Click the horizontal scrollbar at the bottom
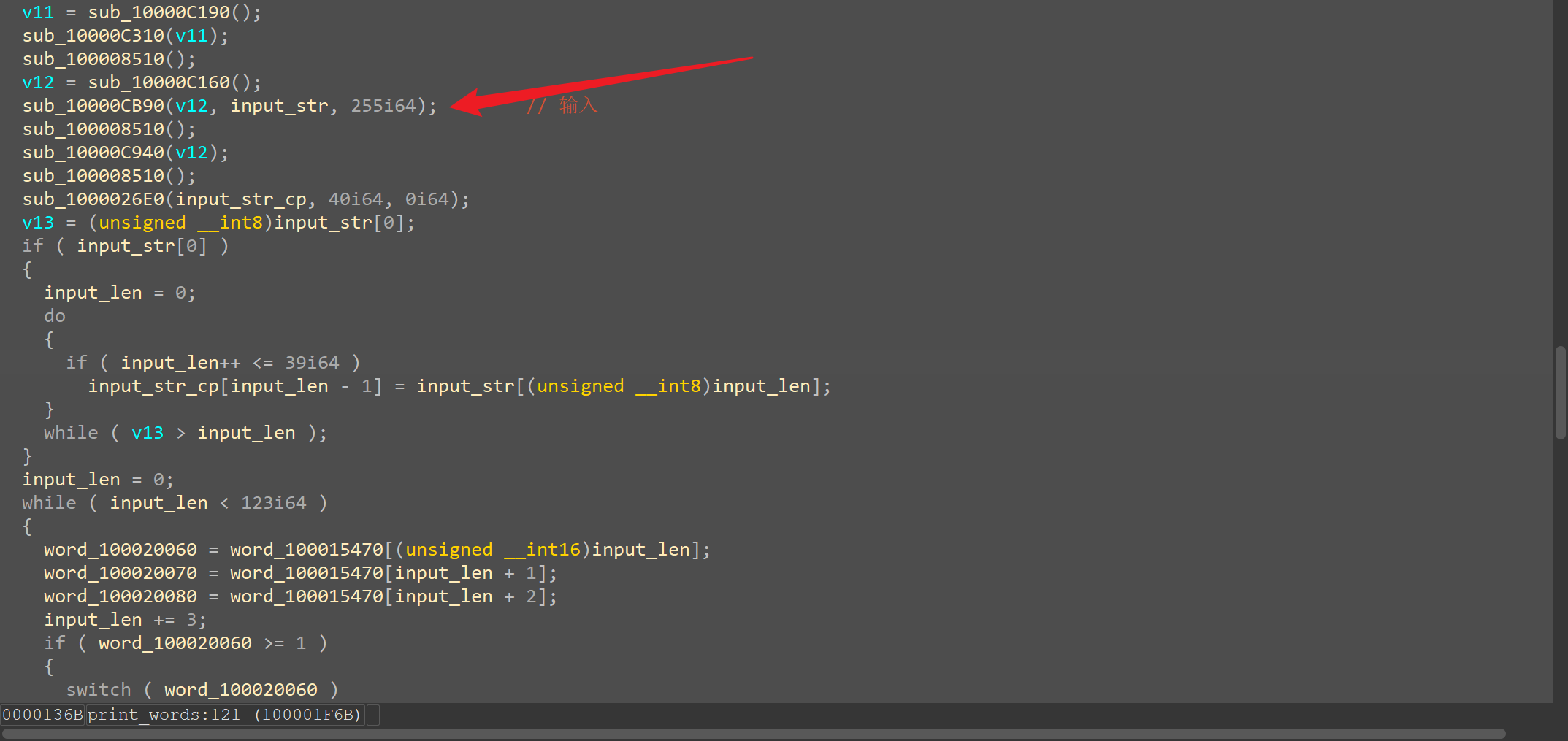1568x741 pixels. [752, 734]
